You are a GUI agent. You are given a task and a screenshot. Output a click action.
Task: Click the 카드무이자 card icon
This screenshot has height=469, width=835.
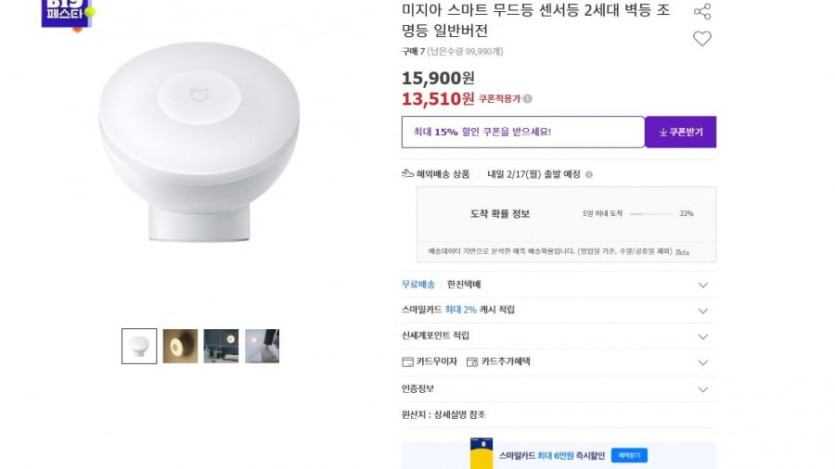[x=407, y=362]
